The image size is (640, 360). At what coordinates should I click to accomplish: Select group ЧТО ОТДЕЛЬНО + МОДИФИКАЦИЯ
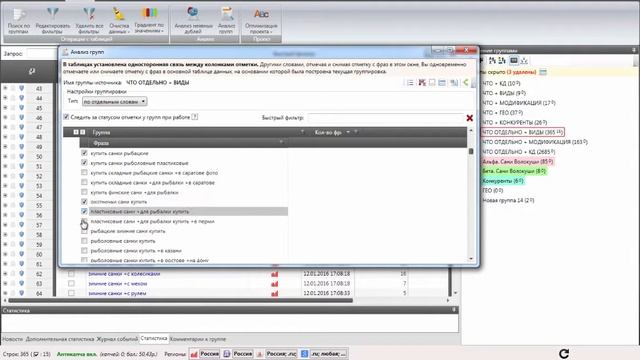535,142
